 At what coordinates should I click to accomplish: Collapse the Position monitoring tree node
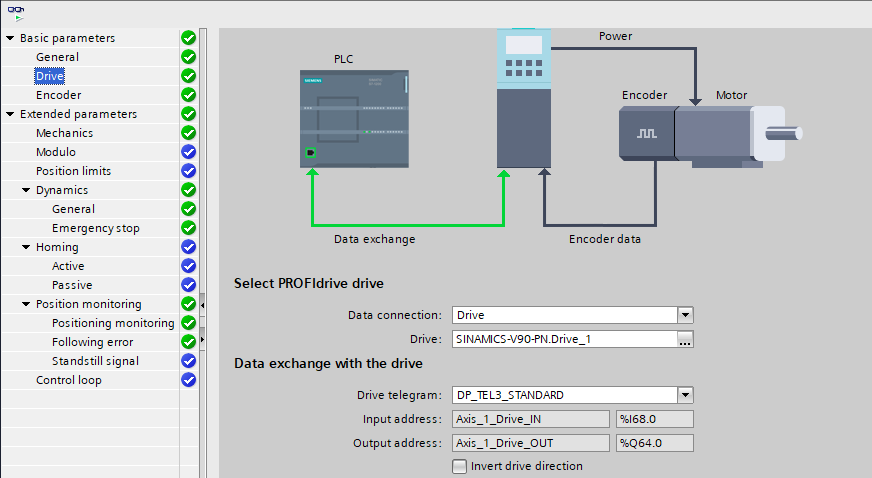tap(26, 304)
